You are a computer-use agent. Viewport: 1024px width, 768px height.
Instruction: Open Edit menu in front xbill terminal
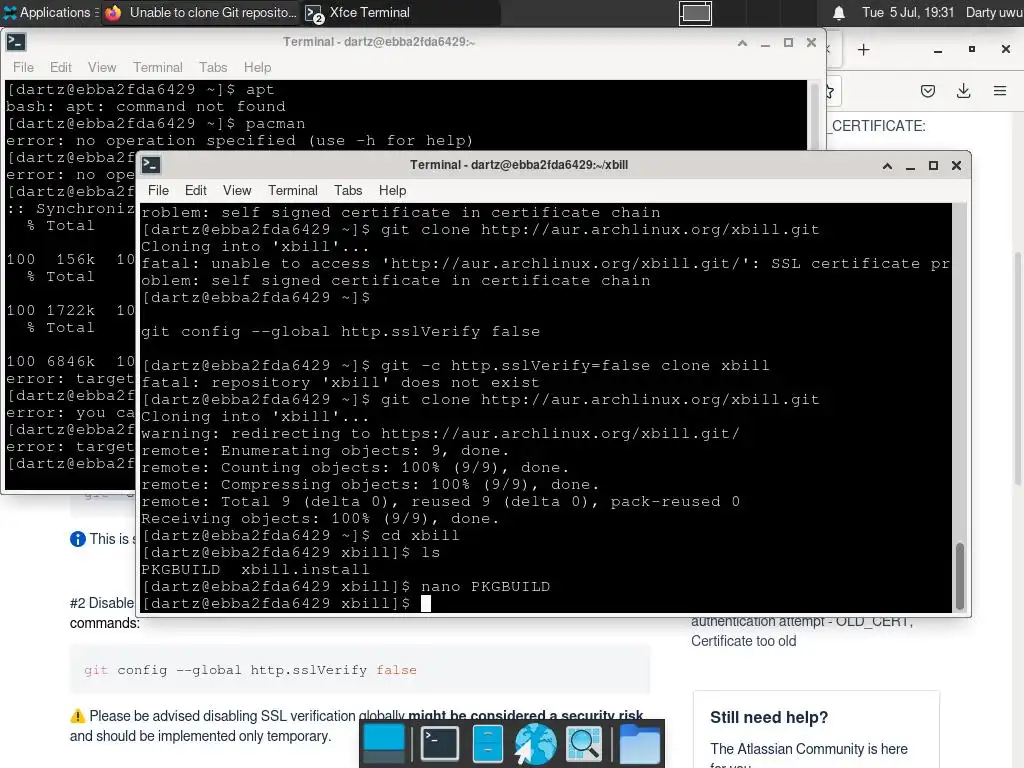click(195, 190)
